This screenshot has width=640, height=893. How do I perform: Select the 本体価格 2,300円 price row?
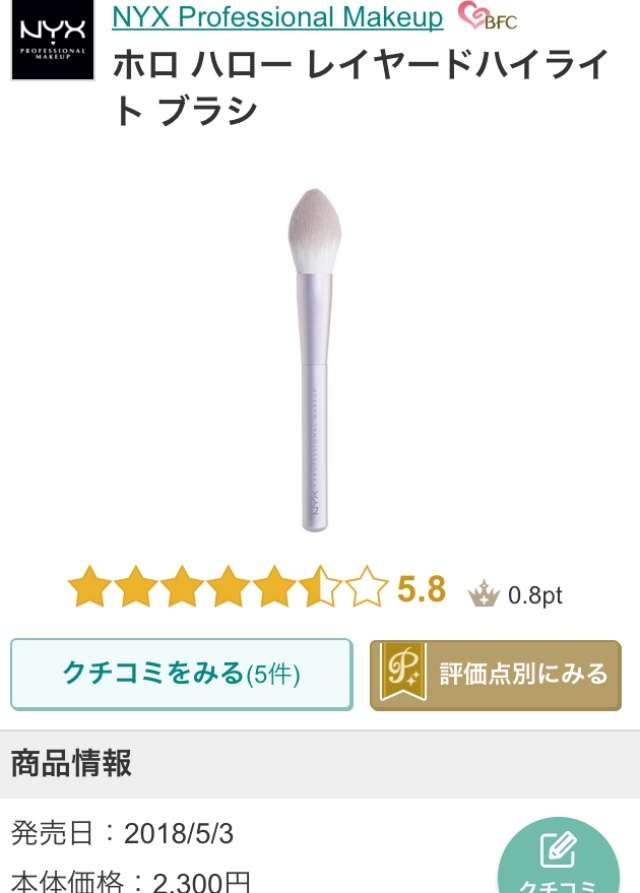point(130,880)
